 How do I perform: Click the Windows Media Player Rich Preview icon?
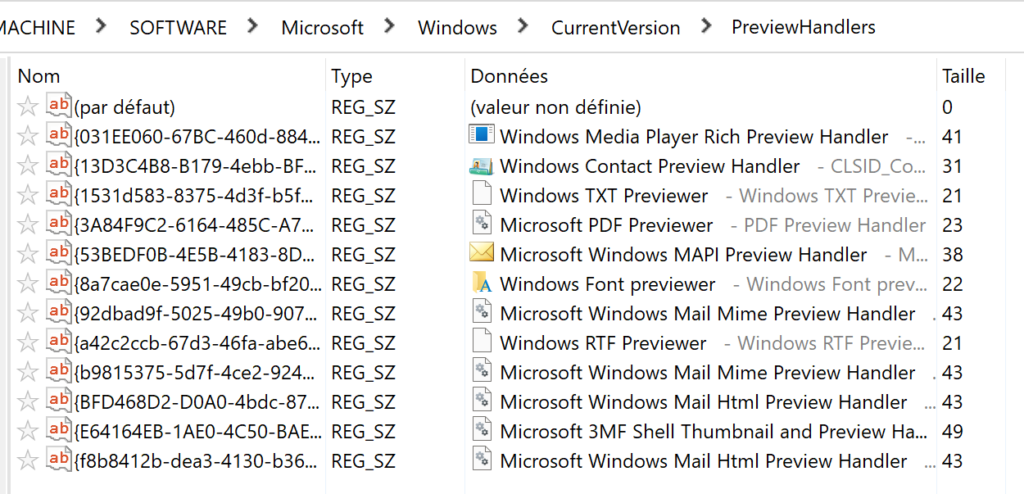pyautogui.click(x=482, y=135)
